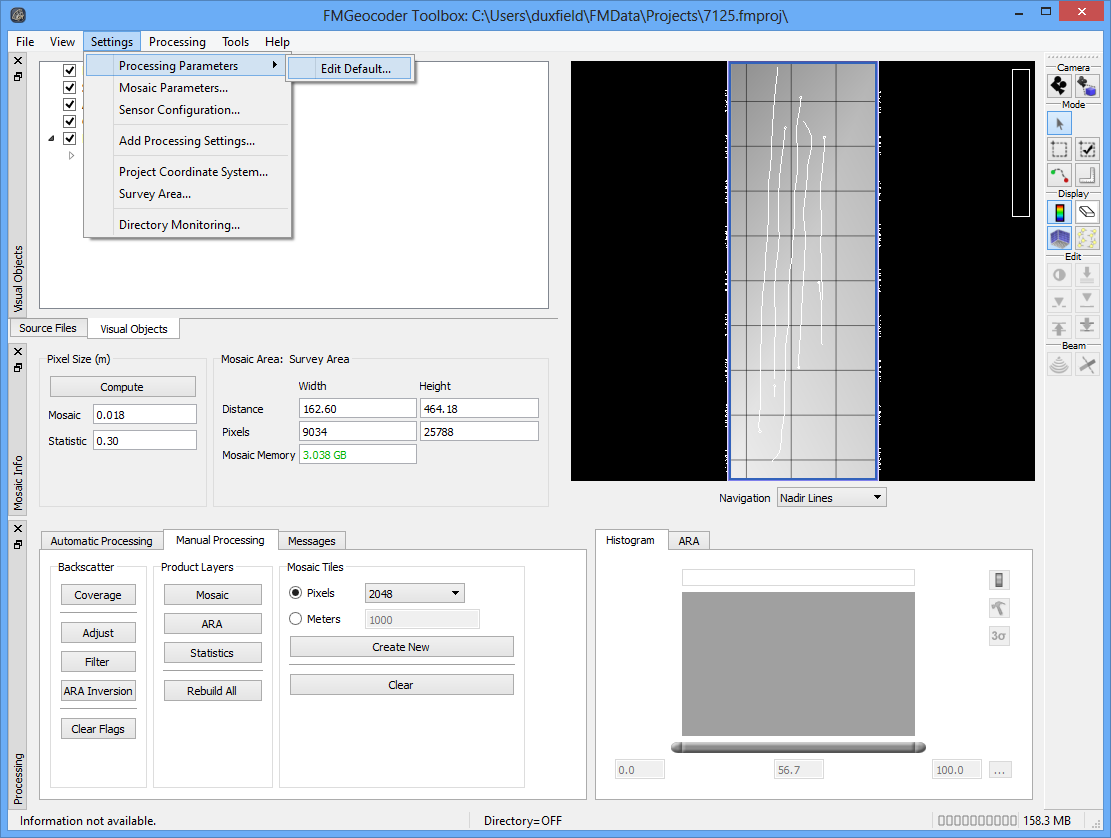The width and height of the screenshot is (1111, 838).
Task: Click the 3σ histogram button
Action: pyautogui.click(x=998, y=636)
